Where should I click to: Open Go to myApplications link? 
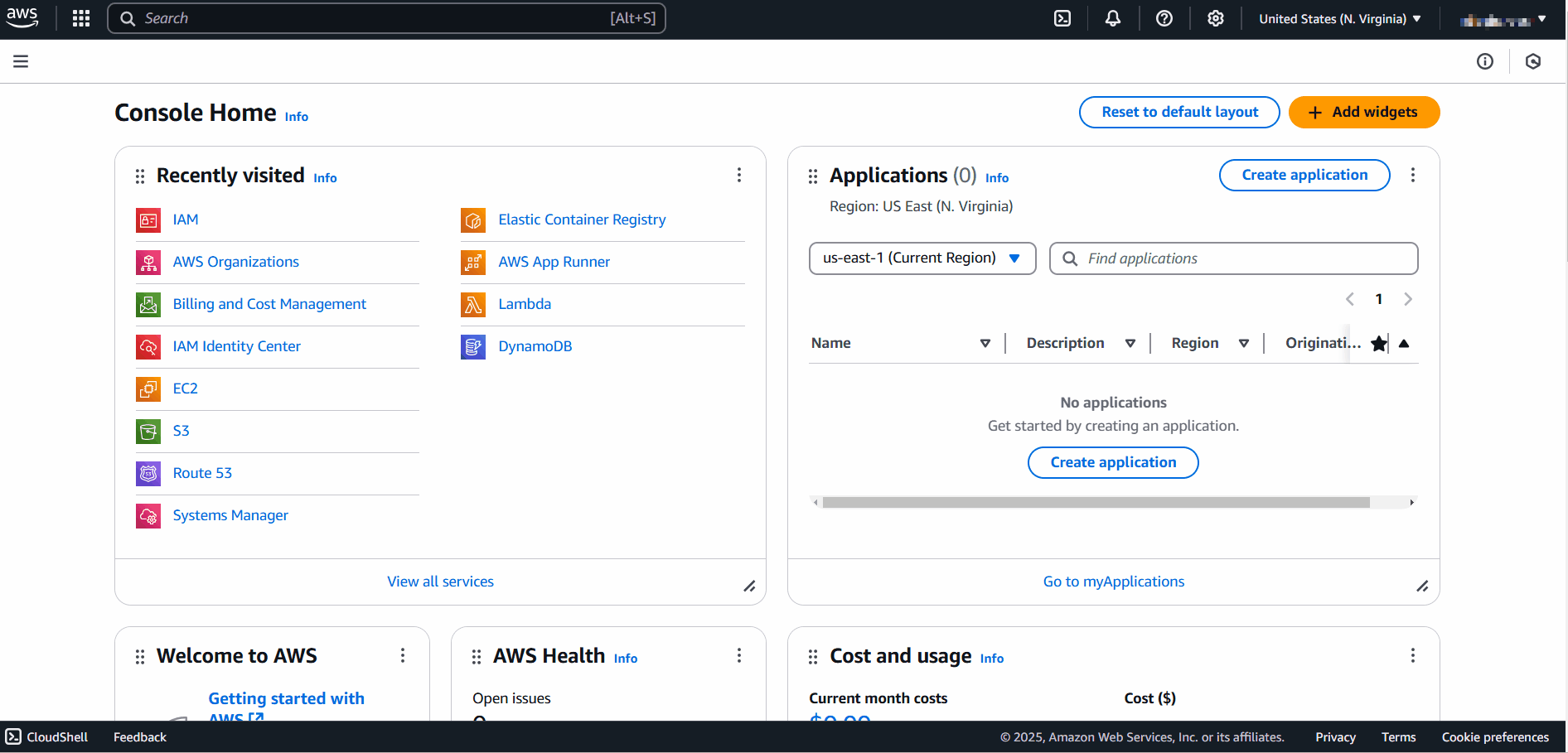(x=1114, y=582)
